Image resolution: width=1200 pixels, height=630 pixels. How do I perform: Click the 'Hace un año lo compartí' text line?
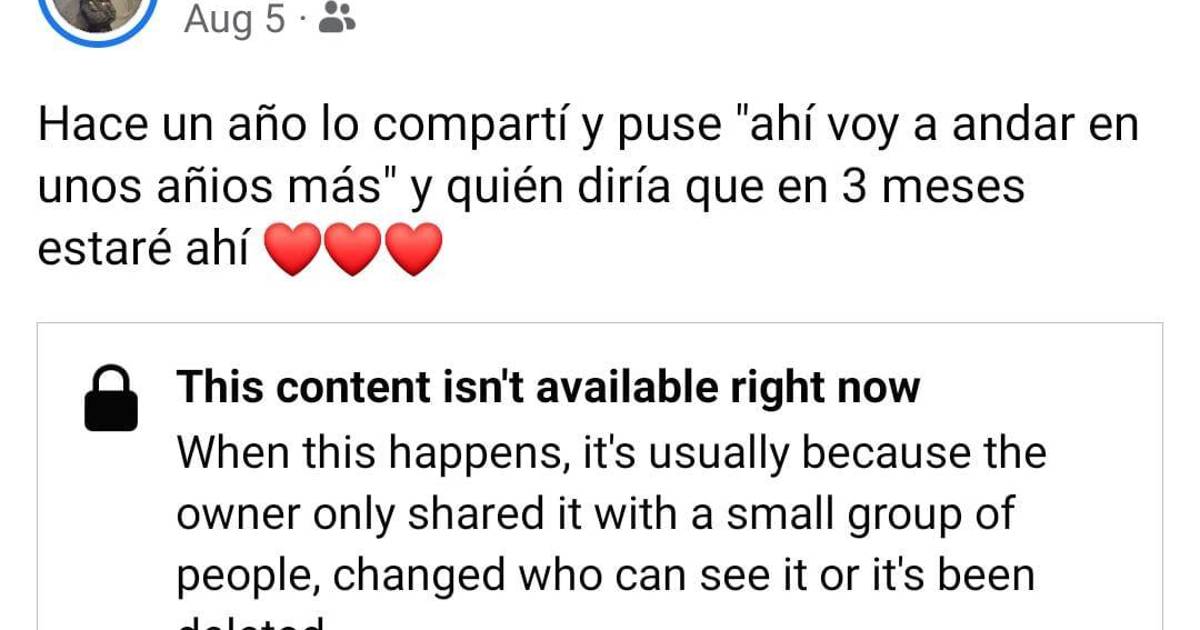pos(588,128)
